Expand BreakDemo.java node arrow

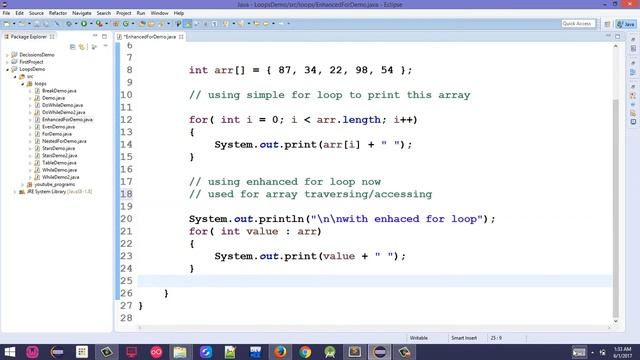[30, 91]
